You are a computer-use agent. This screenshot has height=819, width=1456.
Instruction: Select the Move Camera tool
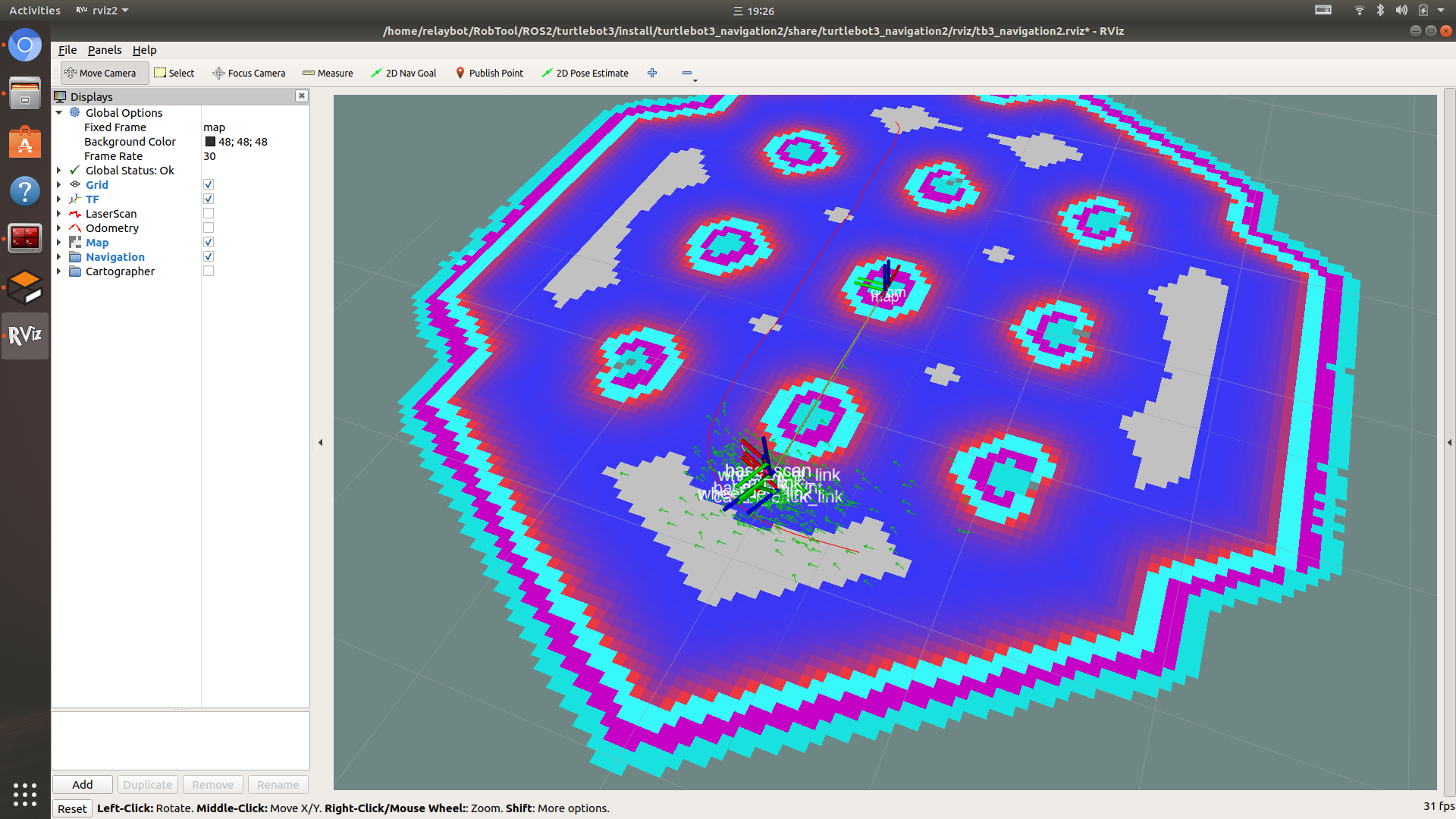101,73
